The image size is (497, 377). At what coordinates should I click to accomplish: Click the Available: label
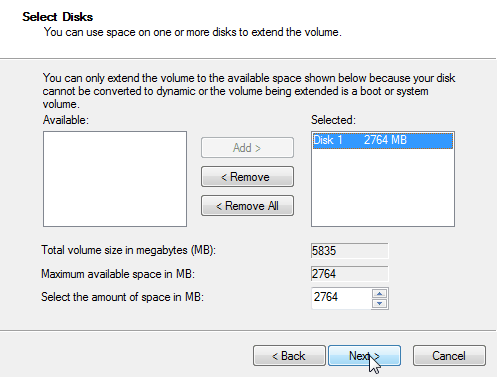(x=66, y=120)
